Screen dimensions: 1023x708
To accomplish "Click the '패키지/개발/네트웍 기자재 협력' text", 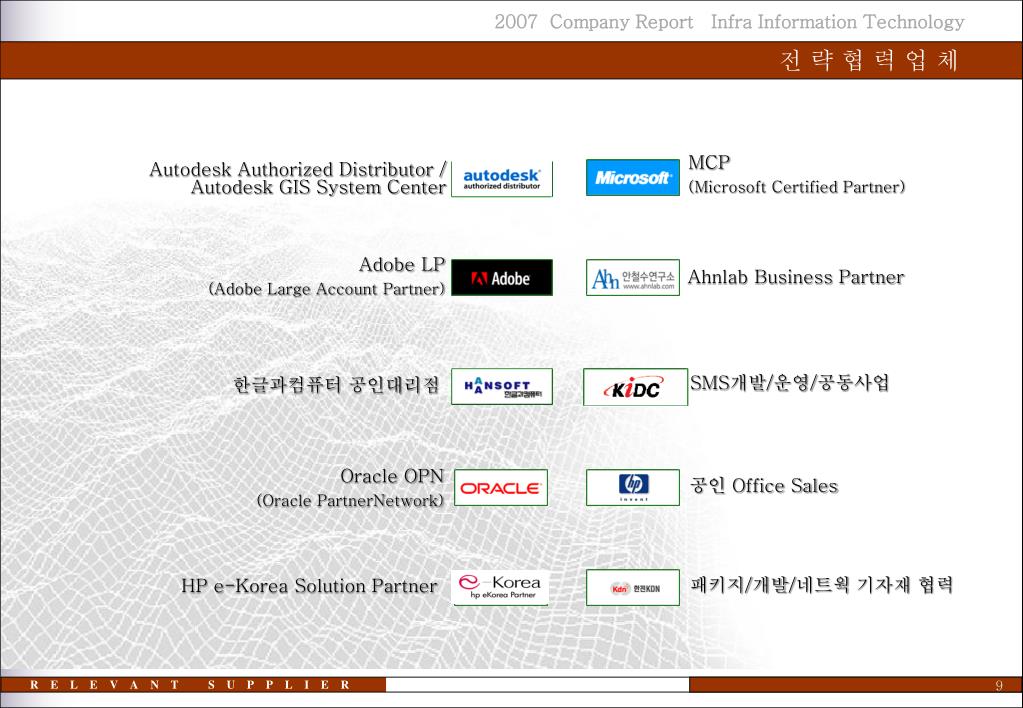I will [822, 585].
